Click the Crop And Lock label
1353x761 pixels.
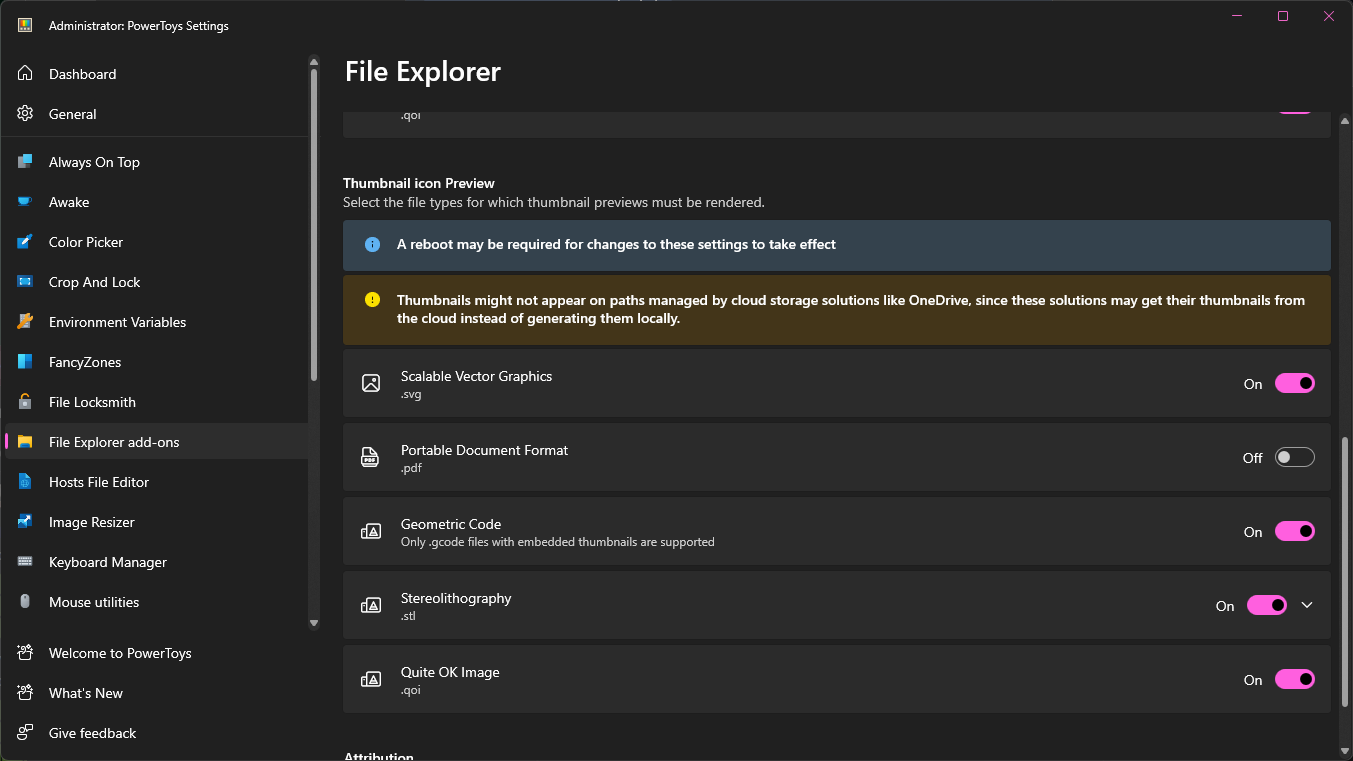95,282
